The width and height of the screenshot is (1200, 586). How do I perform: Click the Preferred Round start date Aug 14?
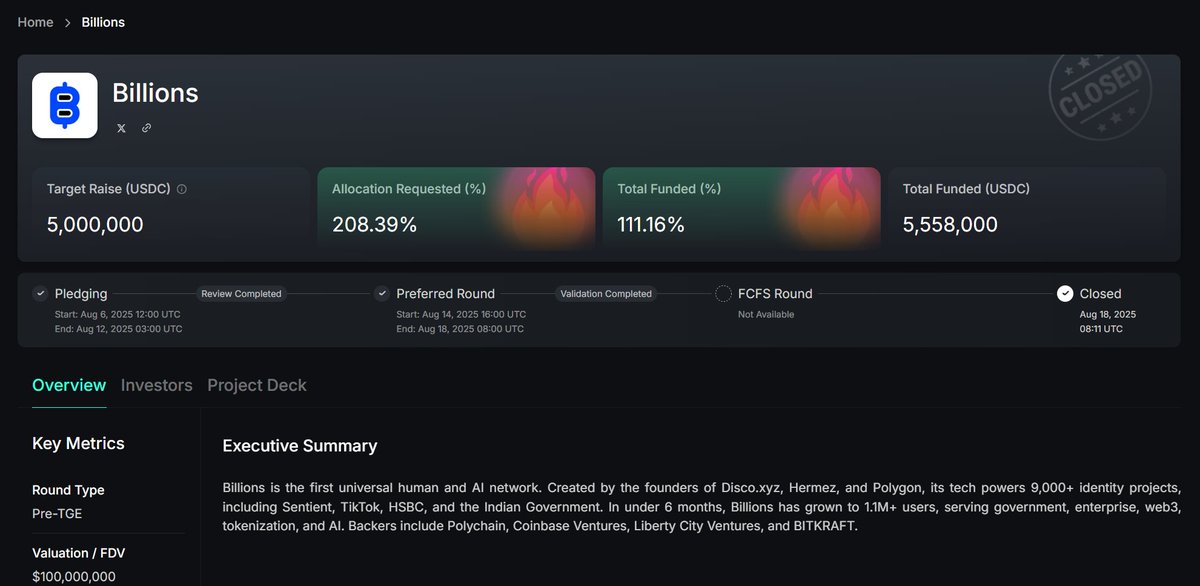461,314
